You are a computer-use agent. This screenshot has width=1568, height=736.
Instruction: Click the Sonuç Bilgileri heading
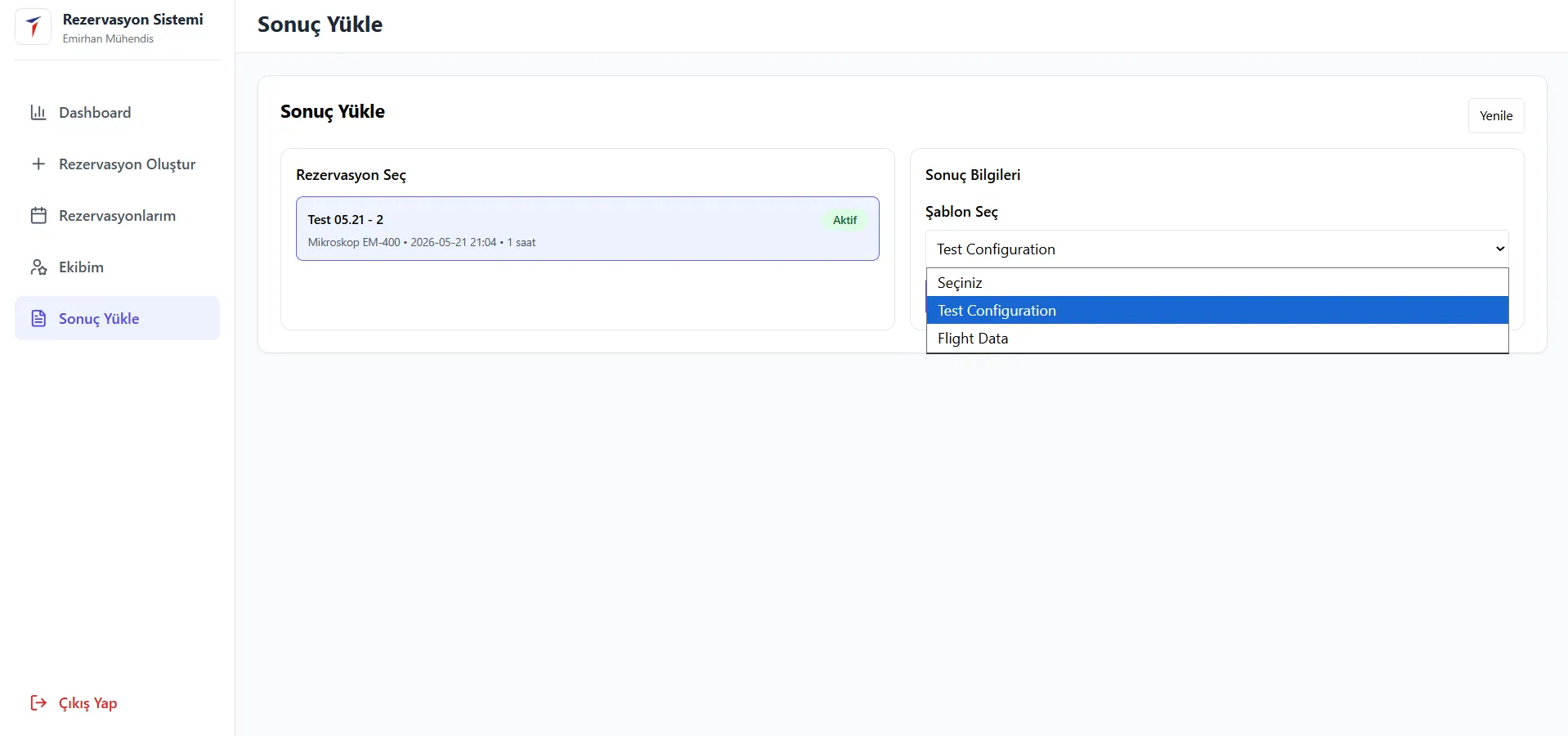(973, 175)
